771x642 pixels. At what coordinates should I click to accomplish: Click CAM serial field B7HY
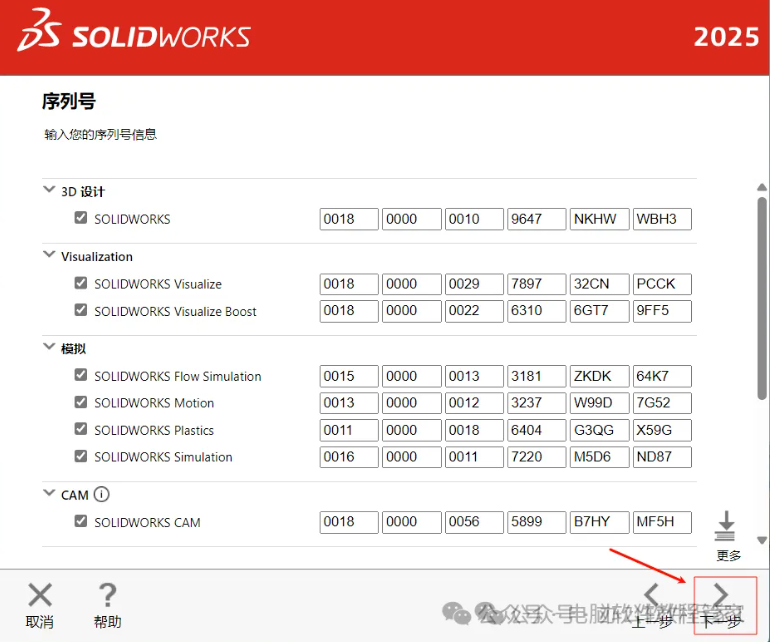coord(599,522)
